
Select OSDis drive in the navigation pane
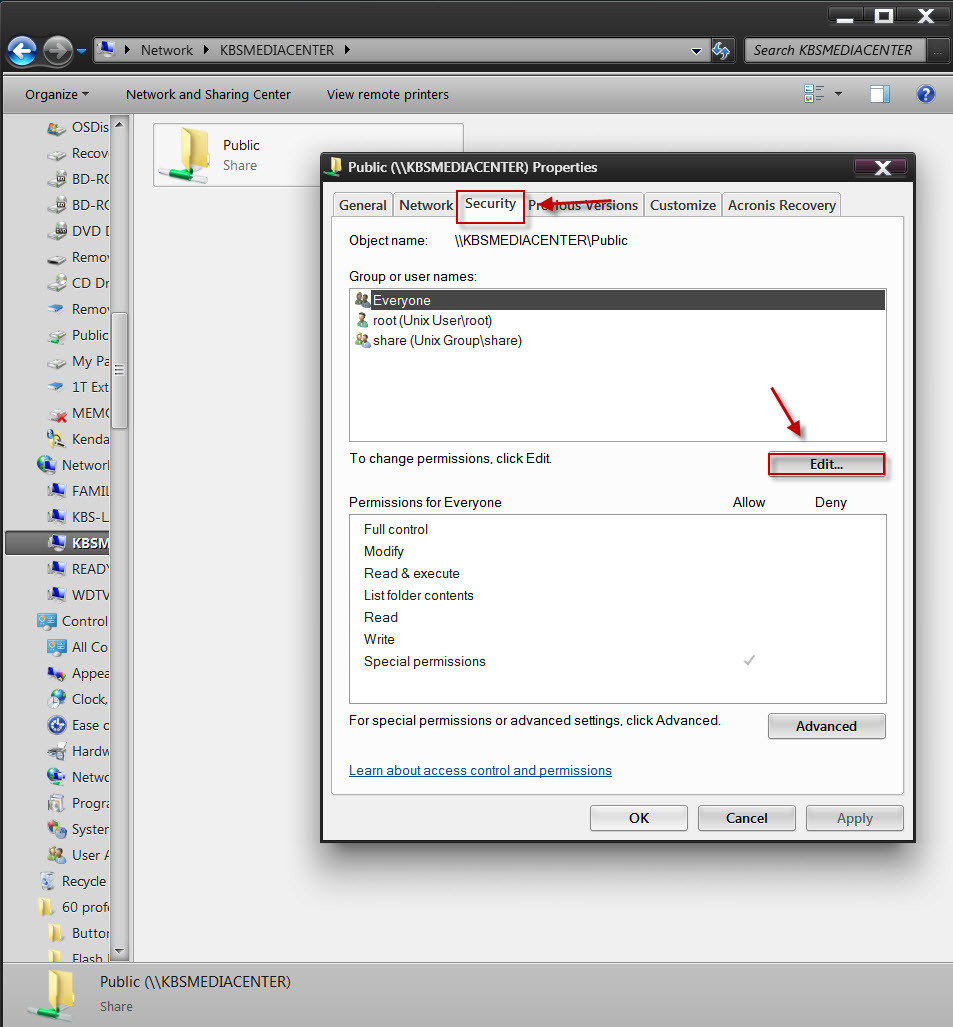point(79,127)
